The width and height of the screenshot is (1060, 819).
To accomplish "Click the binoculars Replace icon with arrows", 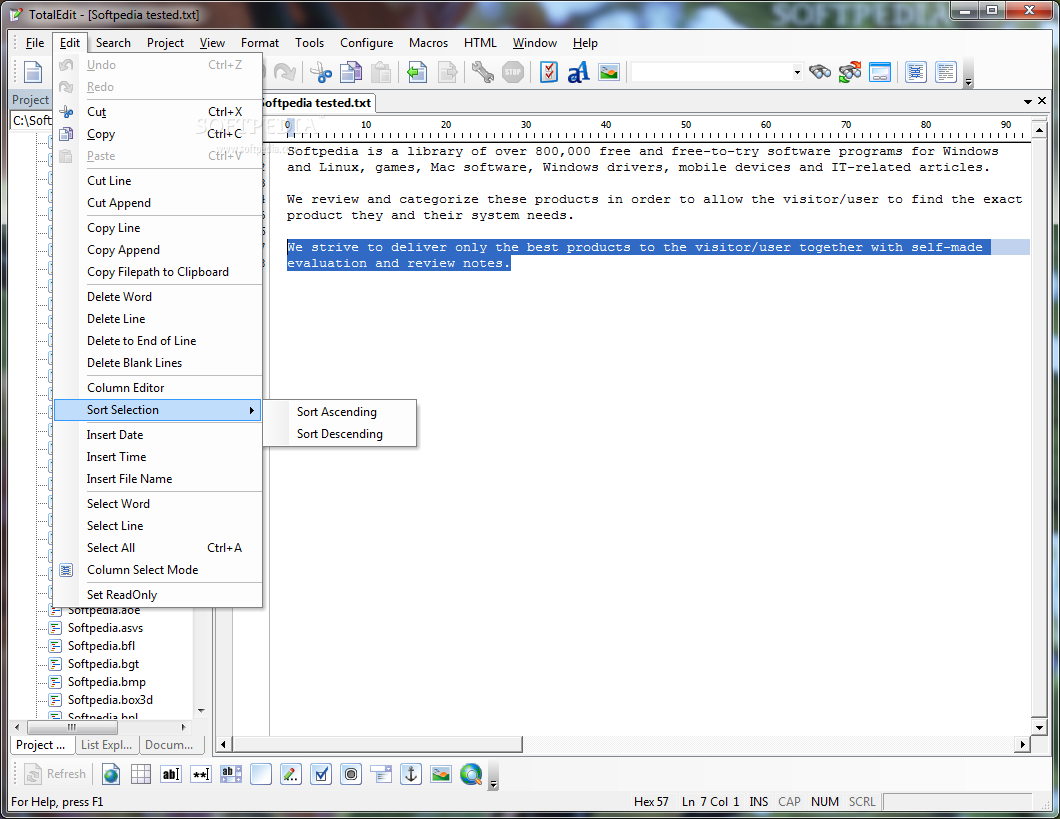I will pos(850,72).
